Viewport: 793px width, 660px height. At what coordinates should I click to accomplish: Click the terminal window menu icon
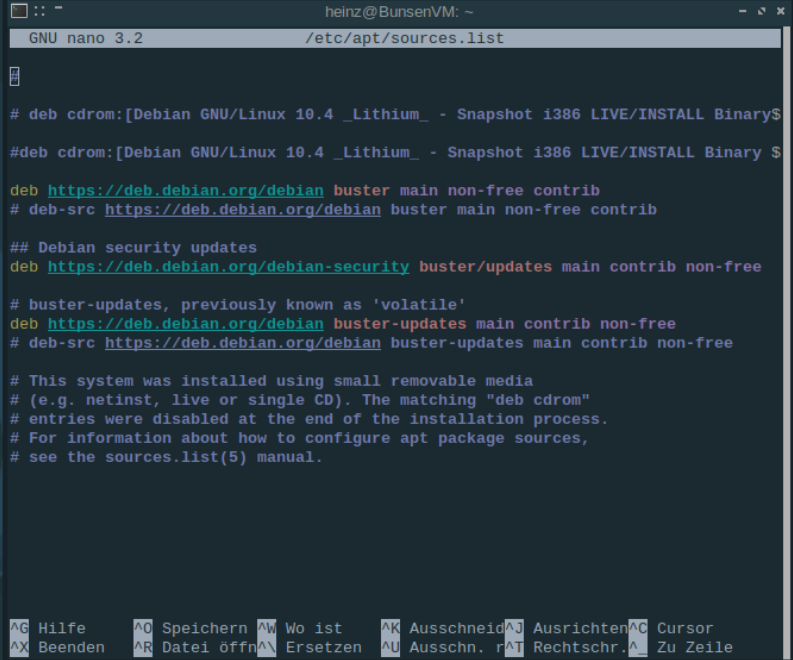click(x=19, y=11)
